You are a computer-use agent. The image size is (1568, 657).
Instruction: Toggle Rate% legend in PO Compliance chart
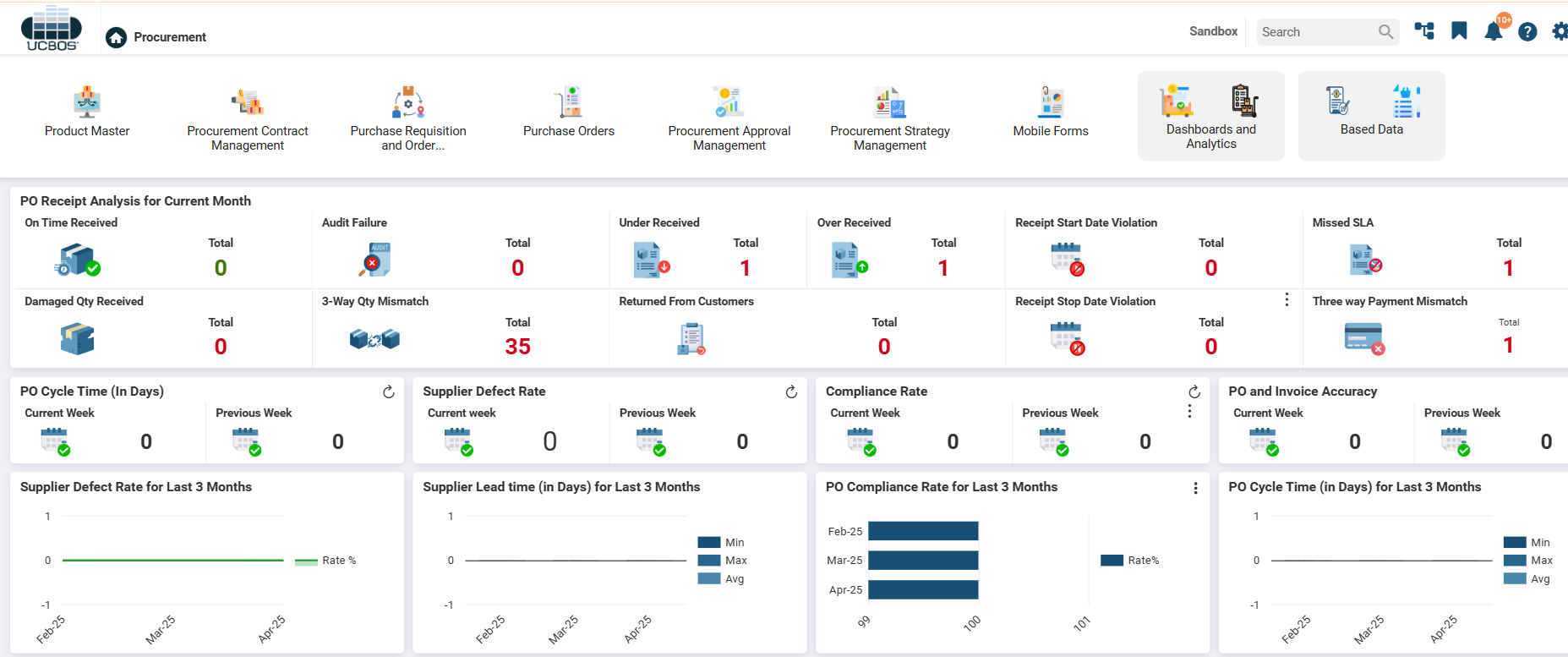(x=1130, y=561)
